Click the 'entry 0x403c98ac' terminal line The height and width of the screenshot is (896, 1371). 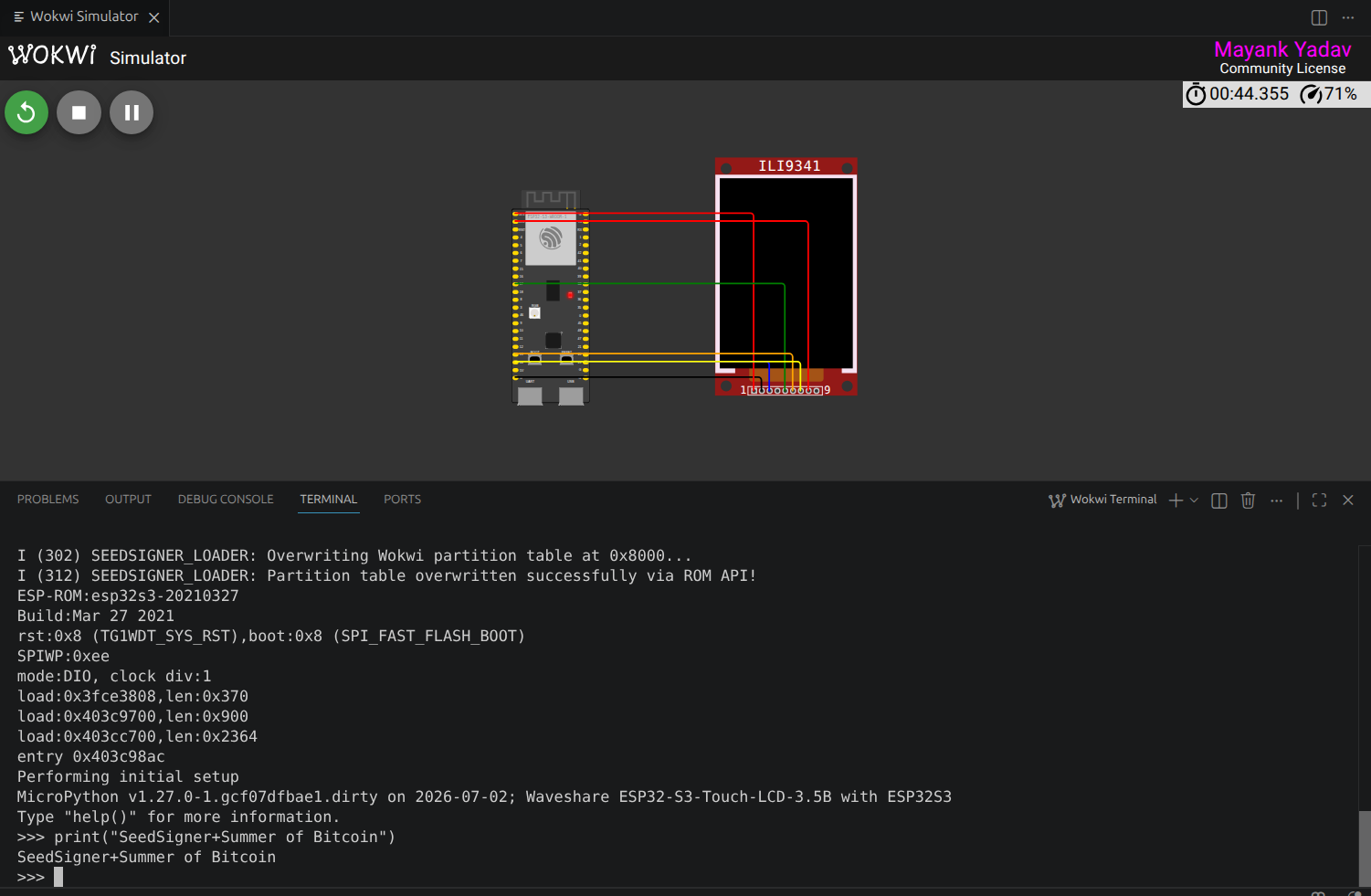[91, 756]
